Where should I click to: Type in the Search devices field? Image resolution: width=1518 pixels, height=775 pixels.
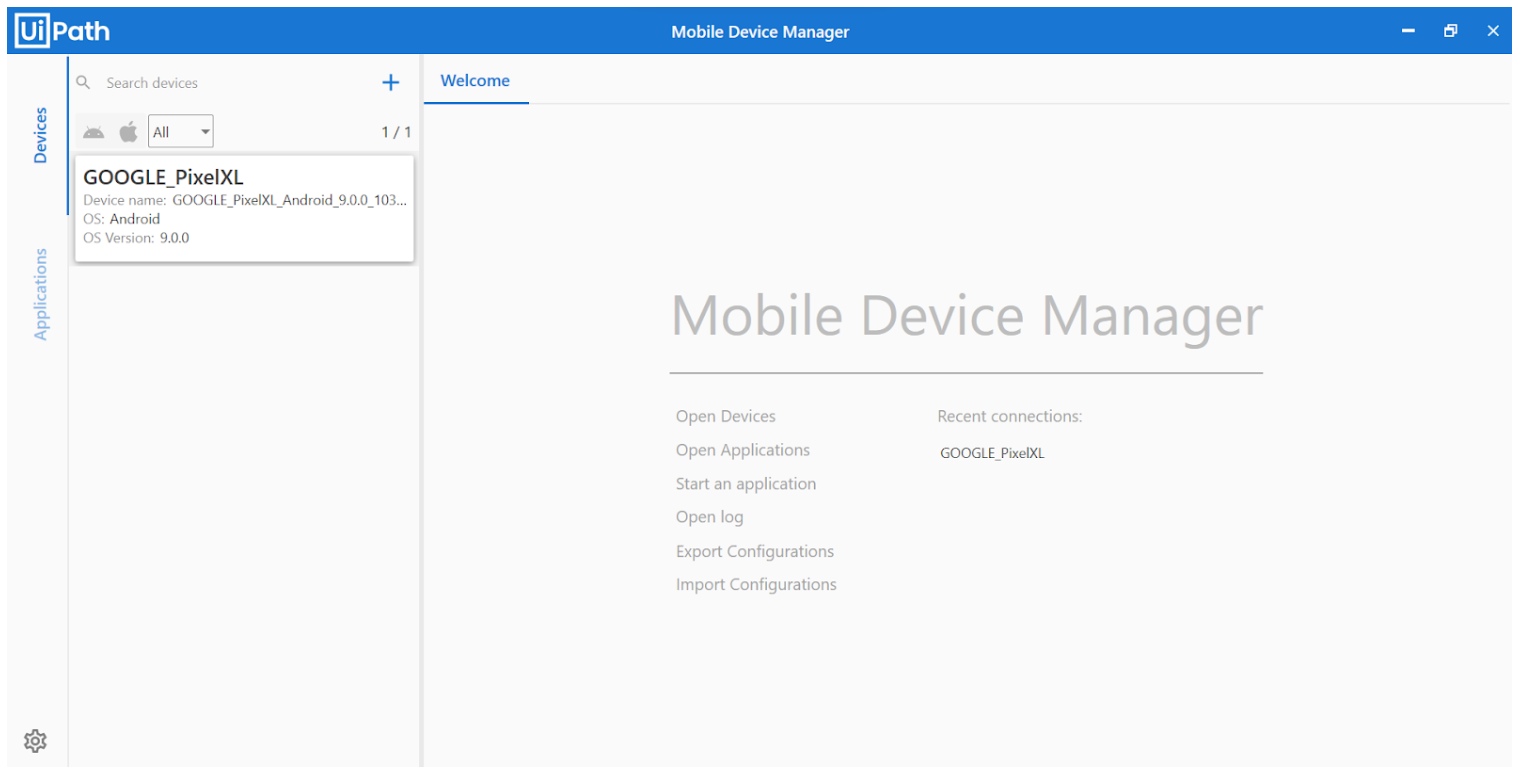(x=230, y=83)
